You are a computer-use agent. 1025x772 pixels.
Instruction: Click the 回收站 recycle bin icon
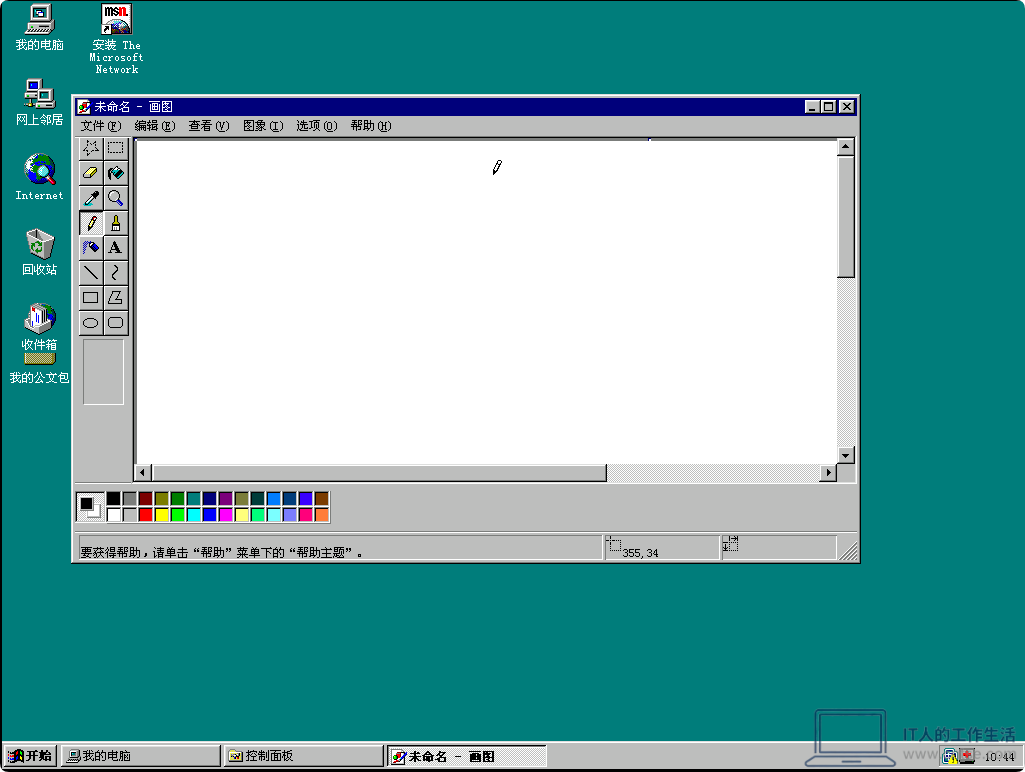[x=39, y=252]
